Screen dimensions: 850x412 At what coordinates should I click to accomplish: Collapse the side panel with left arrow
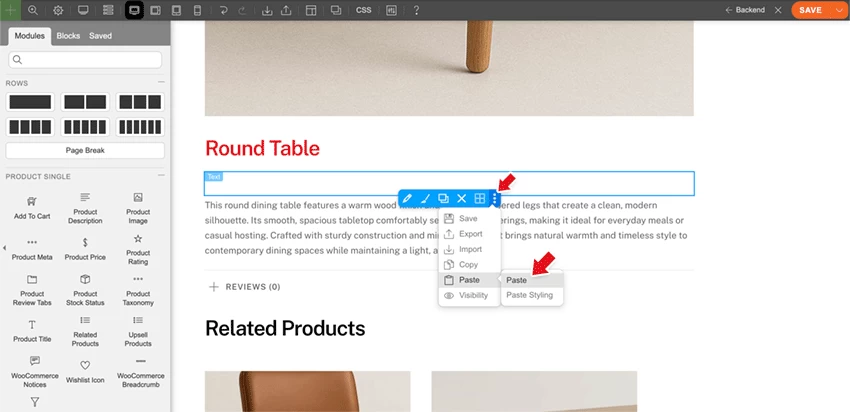(4, 248)
